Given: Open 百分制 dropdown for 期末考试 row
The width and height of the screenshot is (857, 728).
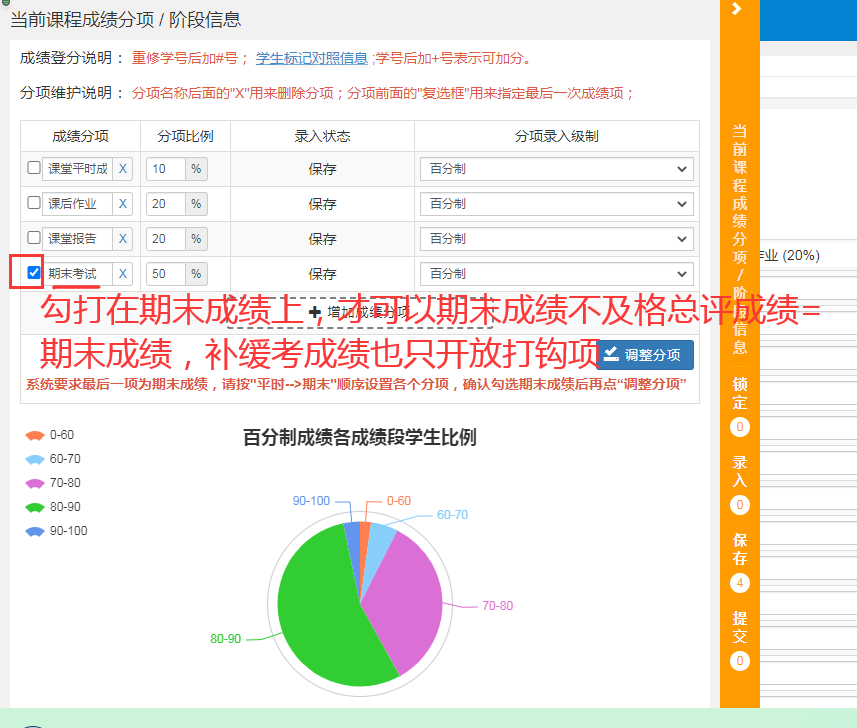Looking at the screenshot, I should [556, 274].
